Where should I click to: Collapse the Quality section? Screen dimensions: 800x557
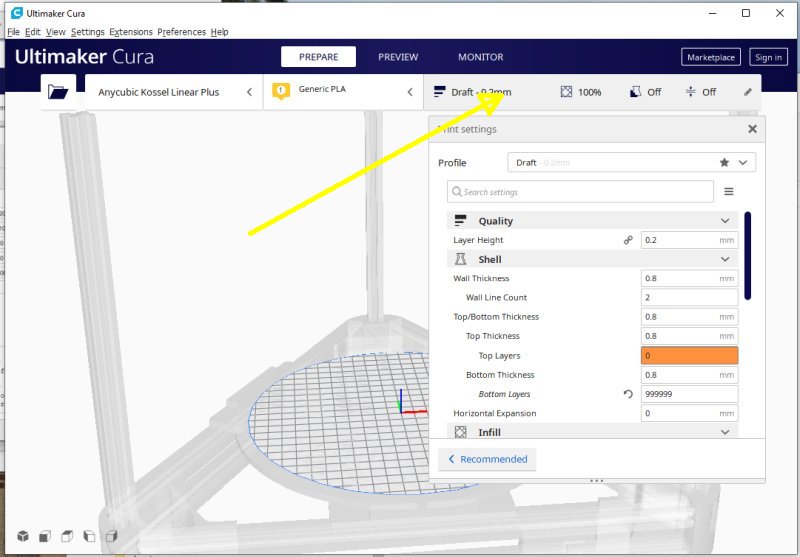coord(725,221)
